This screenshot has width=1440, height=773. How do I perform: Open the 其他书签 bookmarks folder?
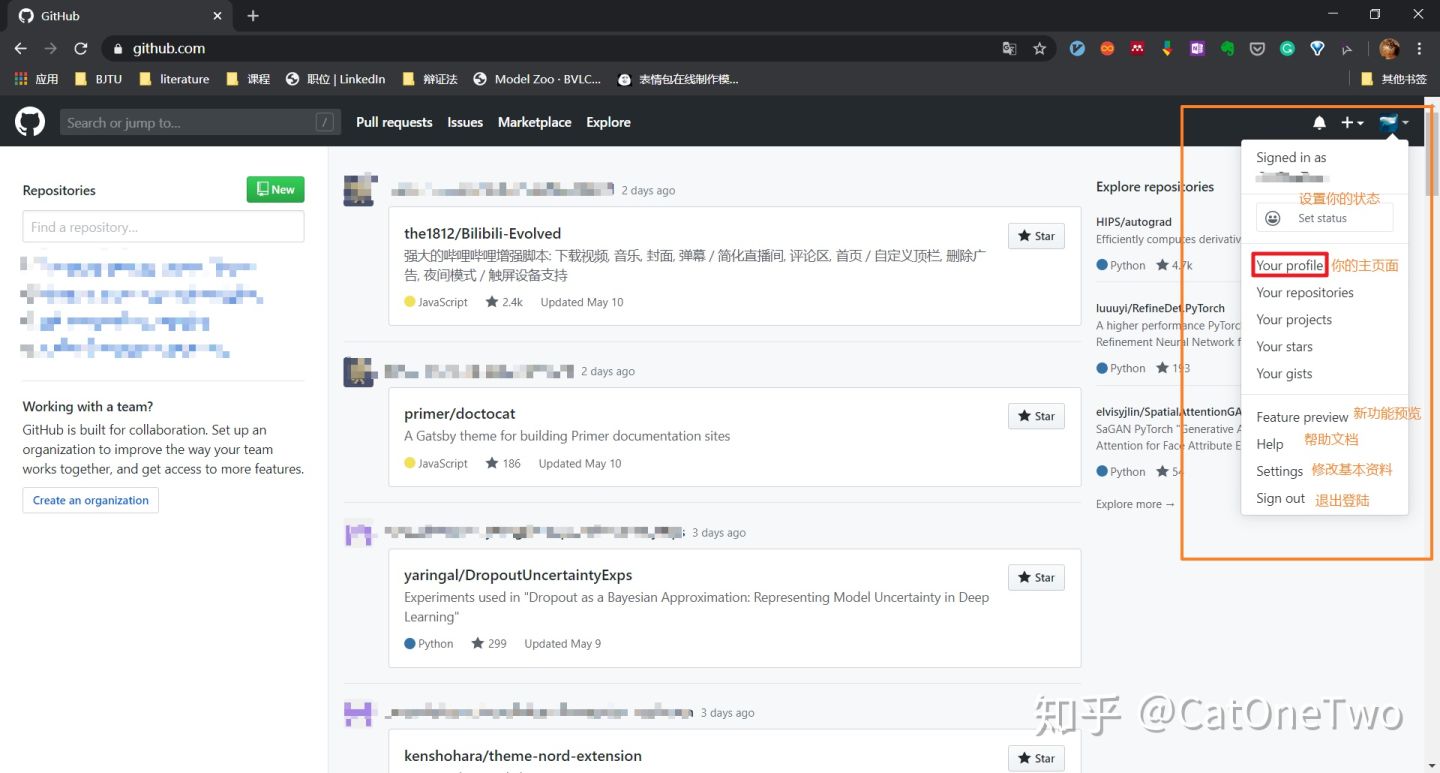[x=1394, y=79]
